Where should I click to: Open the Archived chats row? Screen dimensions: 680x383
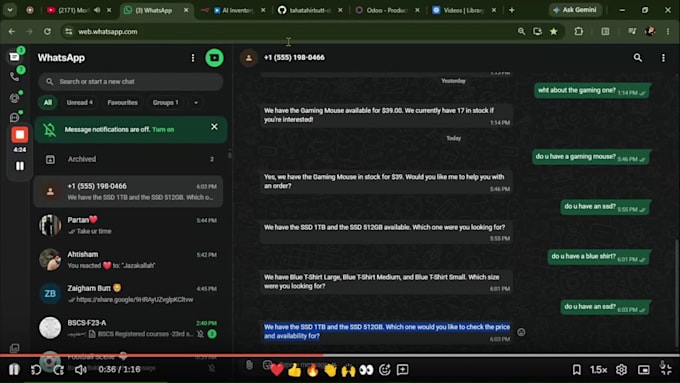(129, 159)
